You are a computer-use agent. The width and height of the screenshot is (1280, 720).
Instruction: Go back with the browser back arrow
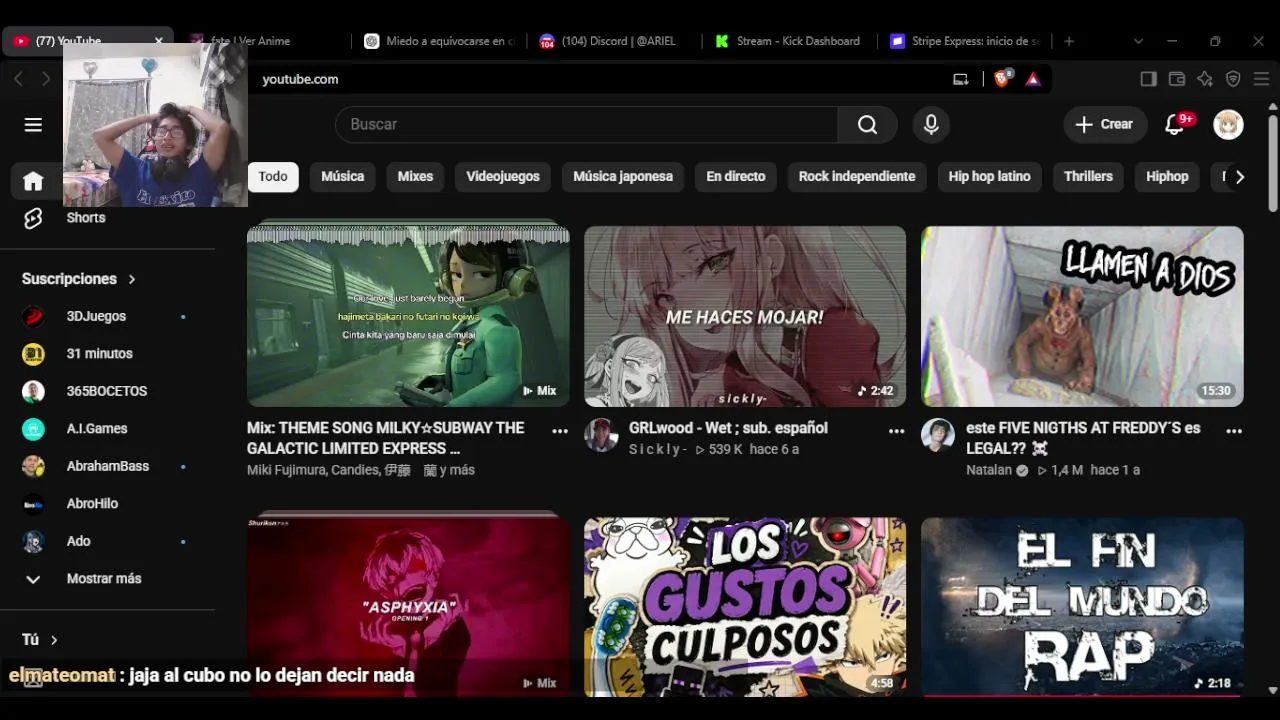(18, 79)
